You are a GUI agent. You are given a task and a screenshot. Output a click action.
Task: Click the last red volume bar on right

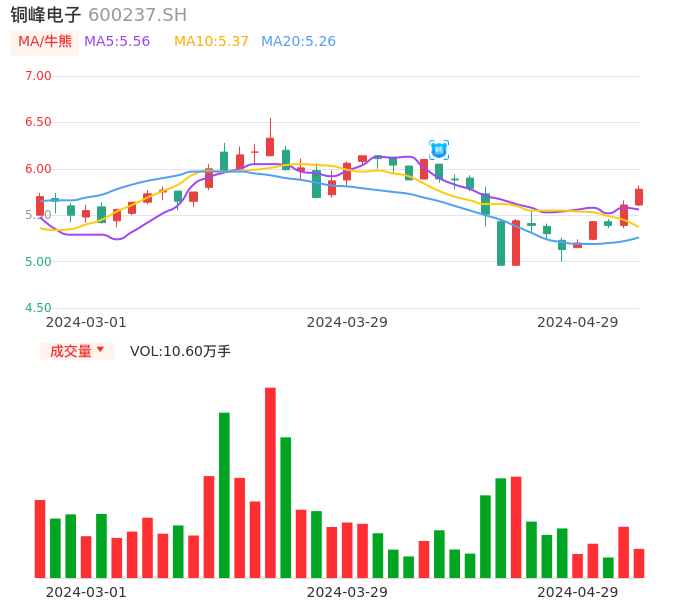point(639,564)
